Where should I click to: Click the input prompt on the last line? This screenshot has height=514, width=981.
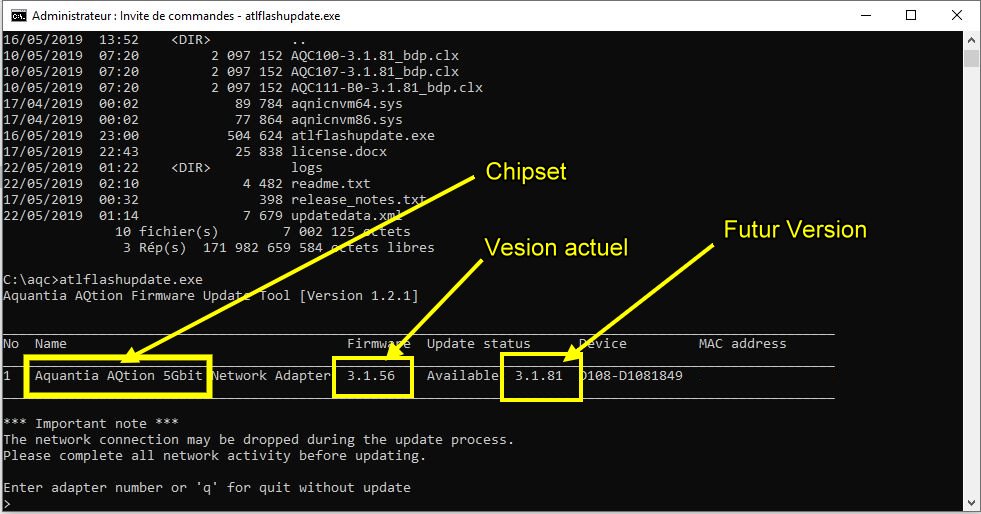tap(8, 504)
